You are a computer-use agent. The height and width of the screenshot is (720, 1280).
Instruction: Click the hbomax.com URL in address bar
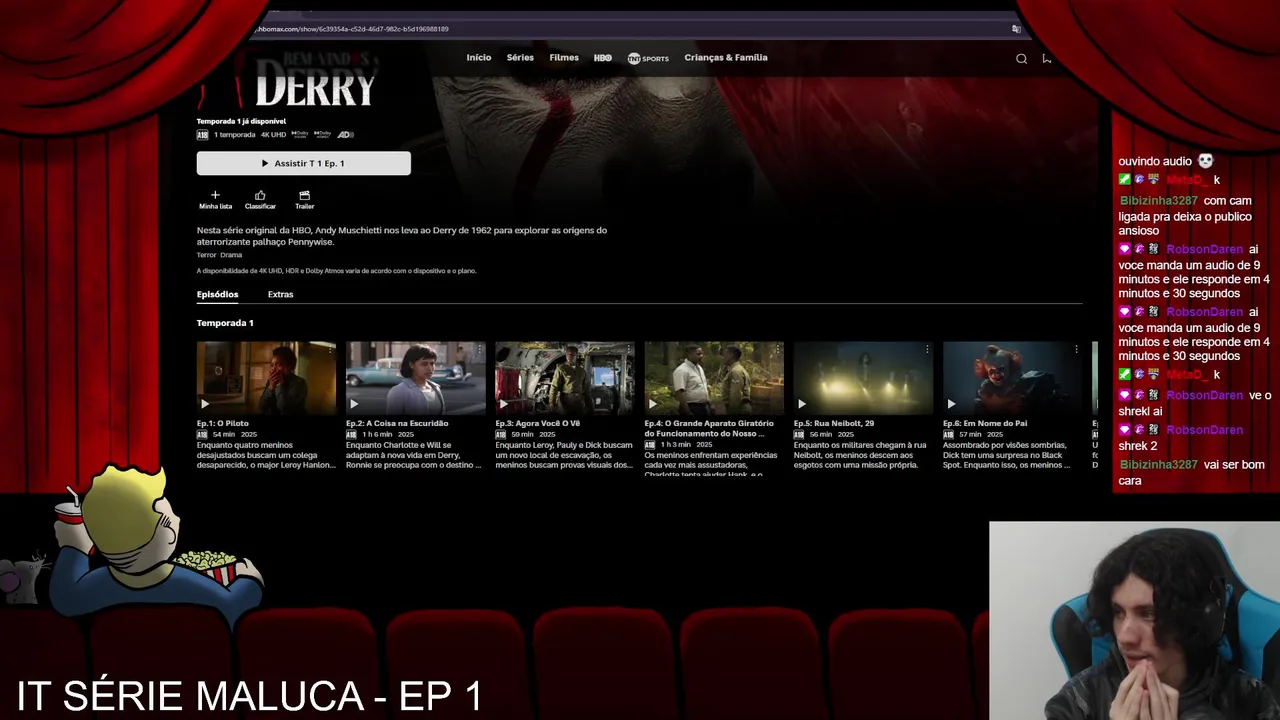click(x=352, y=29)
